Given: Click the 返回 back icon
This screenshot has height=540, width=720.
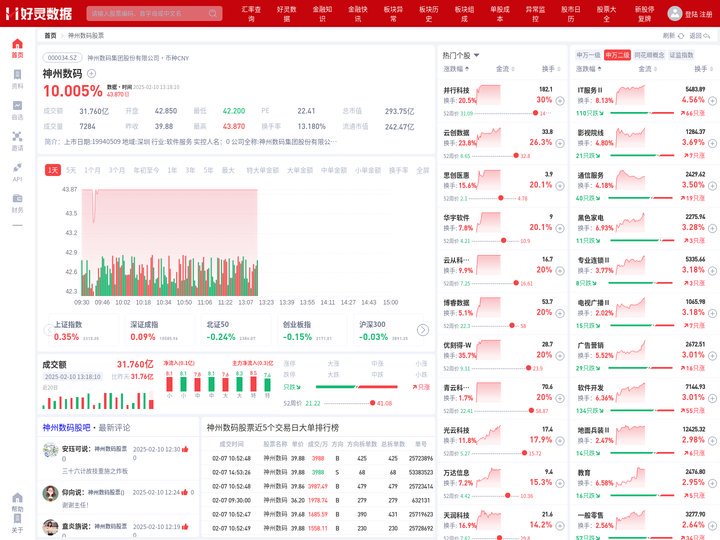Looking at the screenshot, I should point(706,36).
